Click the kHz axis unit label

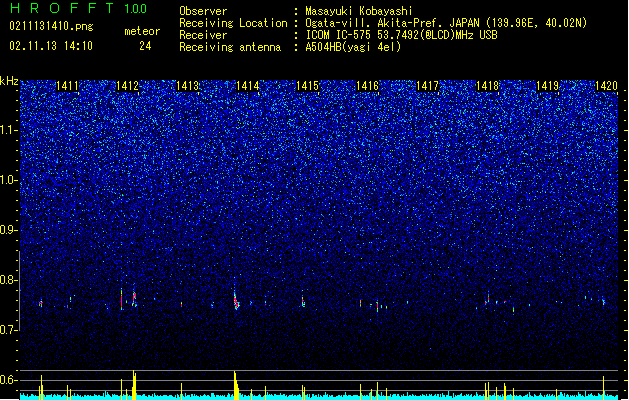point(9,81)
